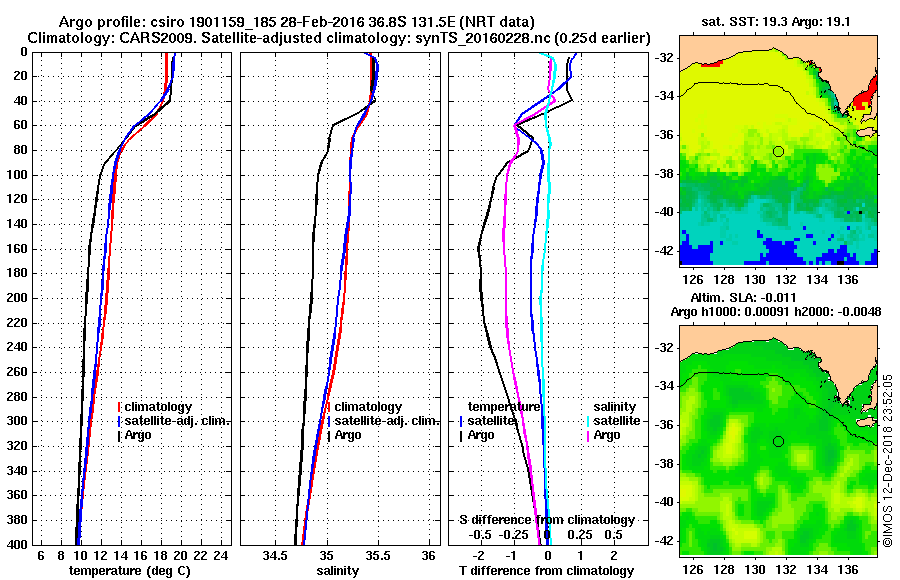Click the temperature (deg C) axis label

click(x=130, y=571)
